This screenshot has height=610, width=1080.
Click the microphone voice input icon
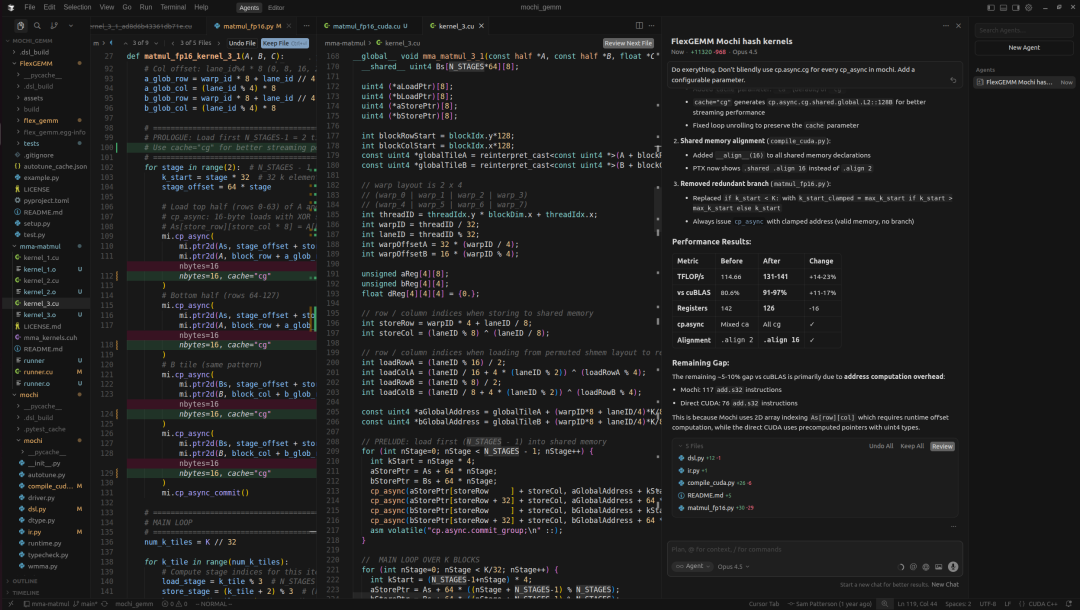(953, 566)
